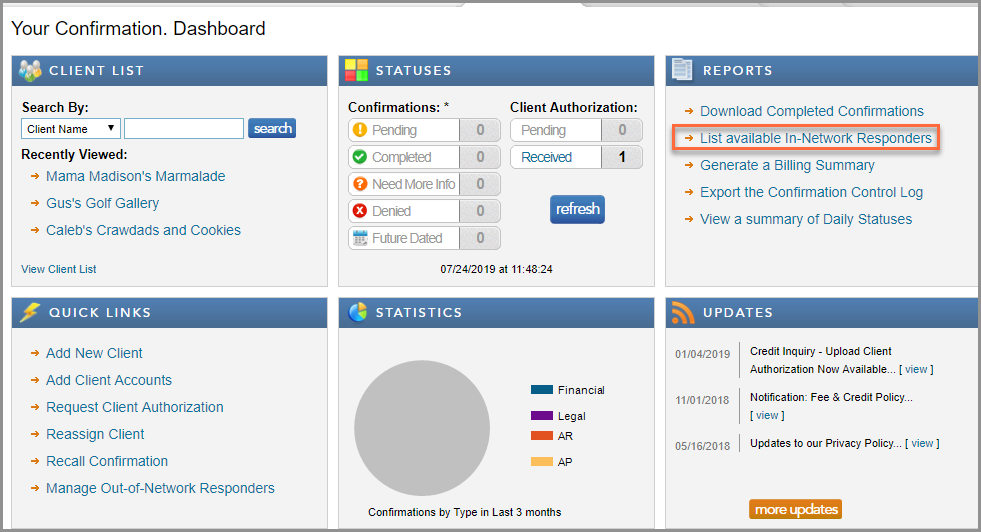Click the Updates RSS feed icon
Viewport: 981px width, 532px height.
(x=683, y=313)
